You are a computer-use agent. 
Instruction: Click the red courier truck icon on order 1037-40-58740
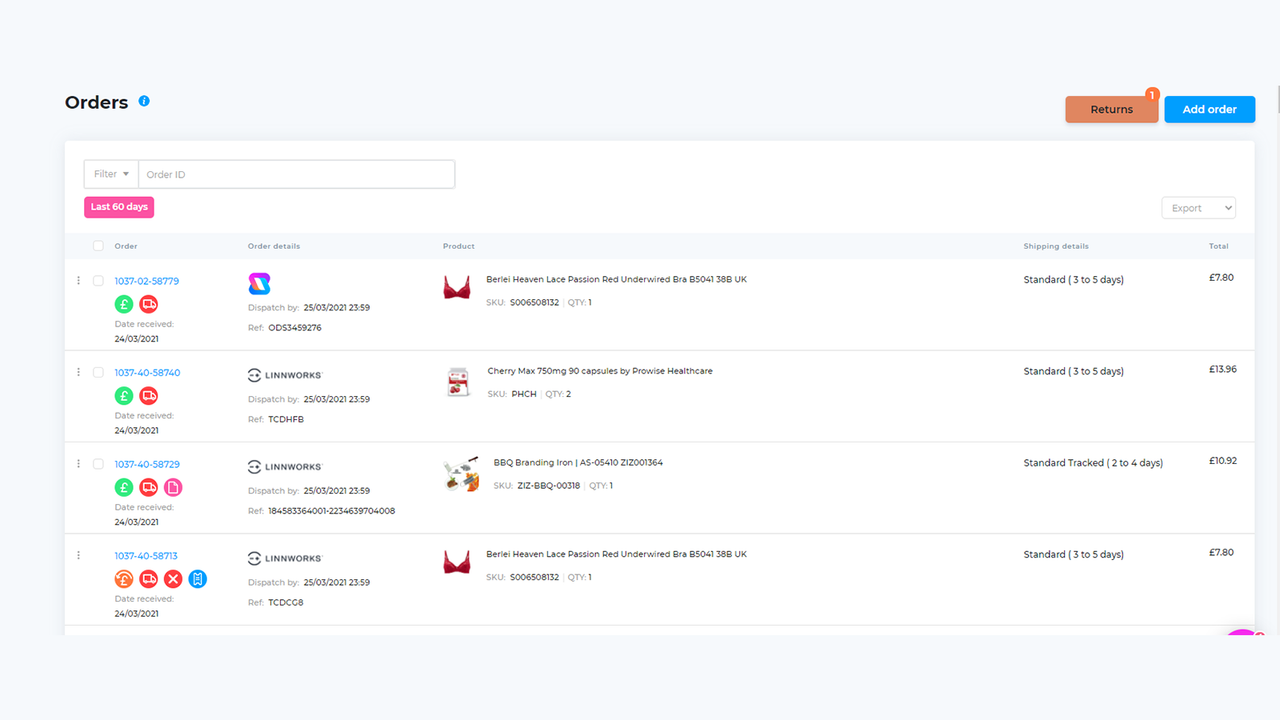(148, 395)
